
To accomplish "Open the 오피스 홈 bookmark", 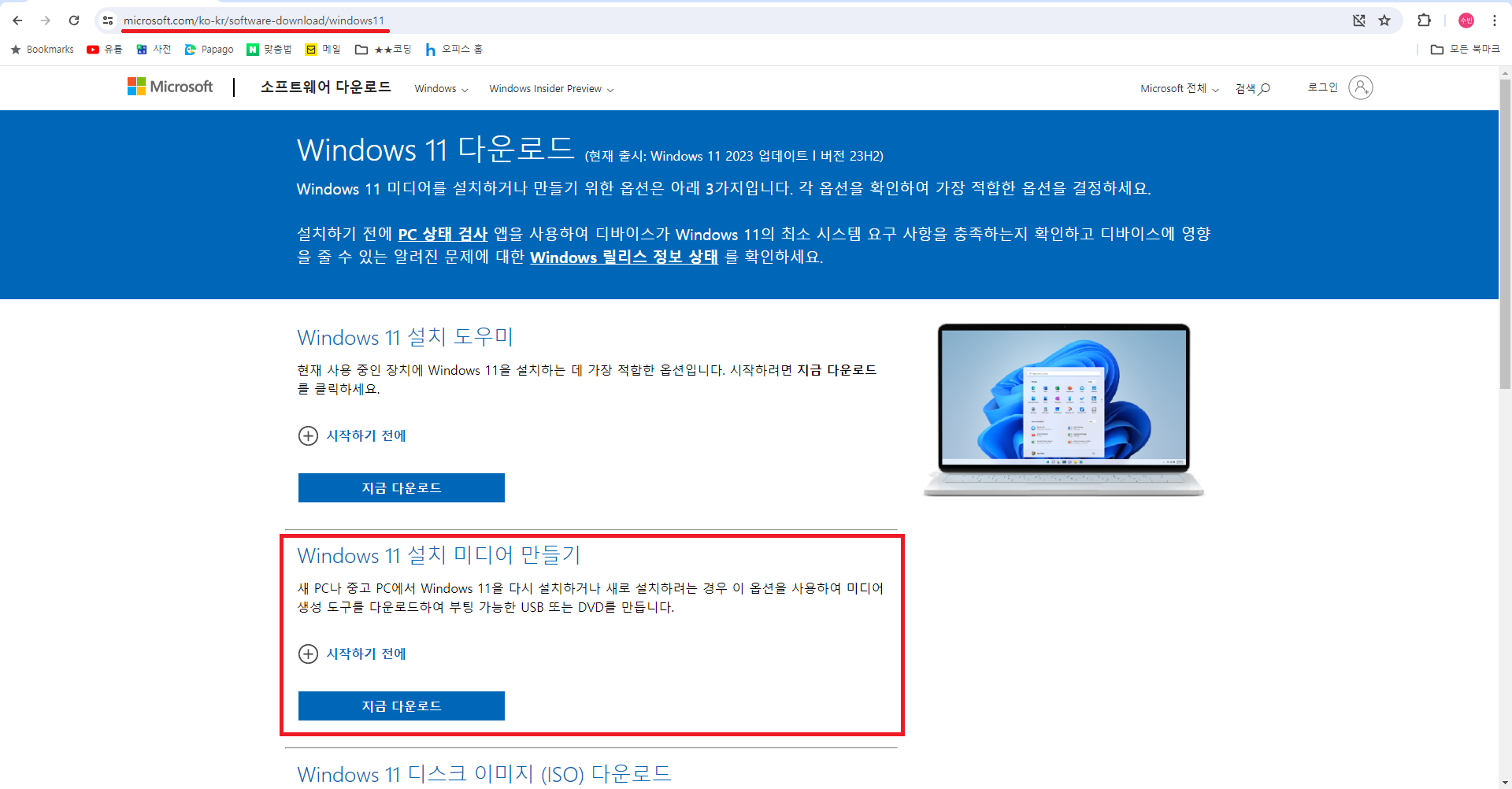I will pyautogui.click(x=454, y=50).
